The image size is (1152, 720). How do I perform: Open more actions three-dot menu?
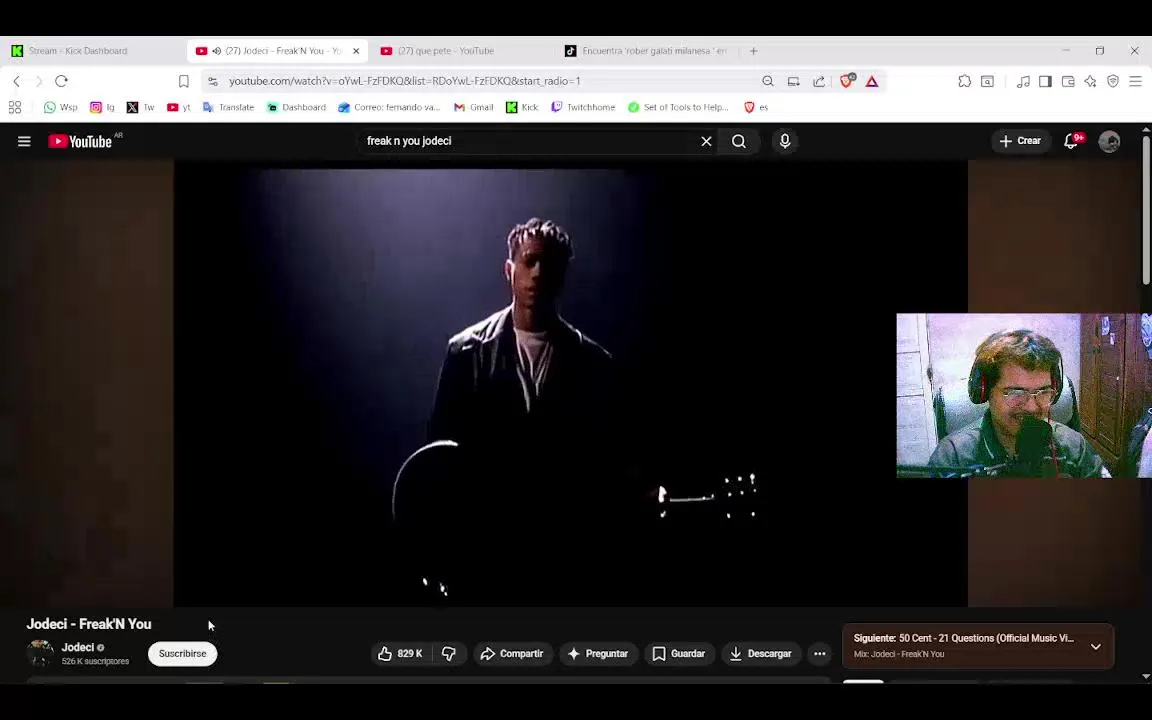820,654
